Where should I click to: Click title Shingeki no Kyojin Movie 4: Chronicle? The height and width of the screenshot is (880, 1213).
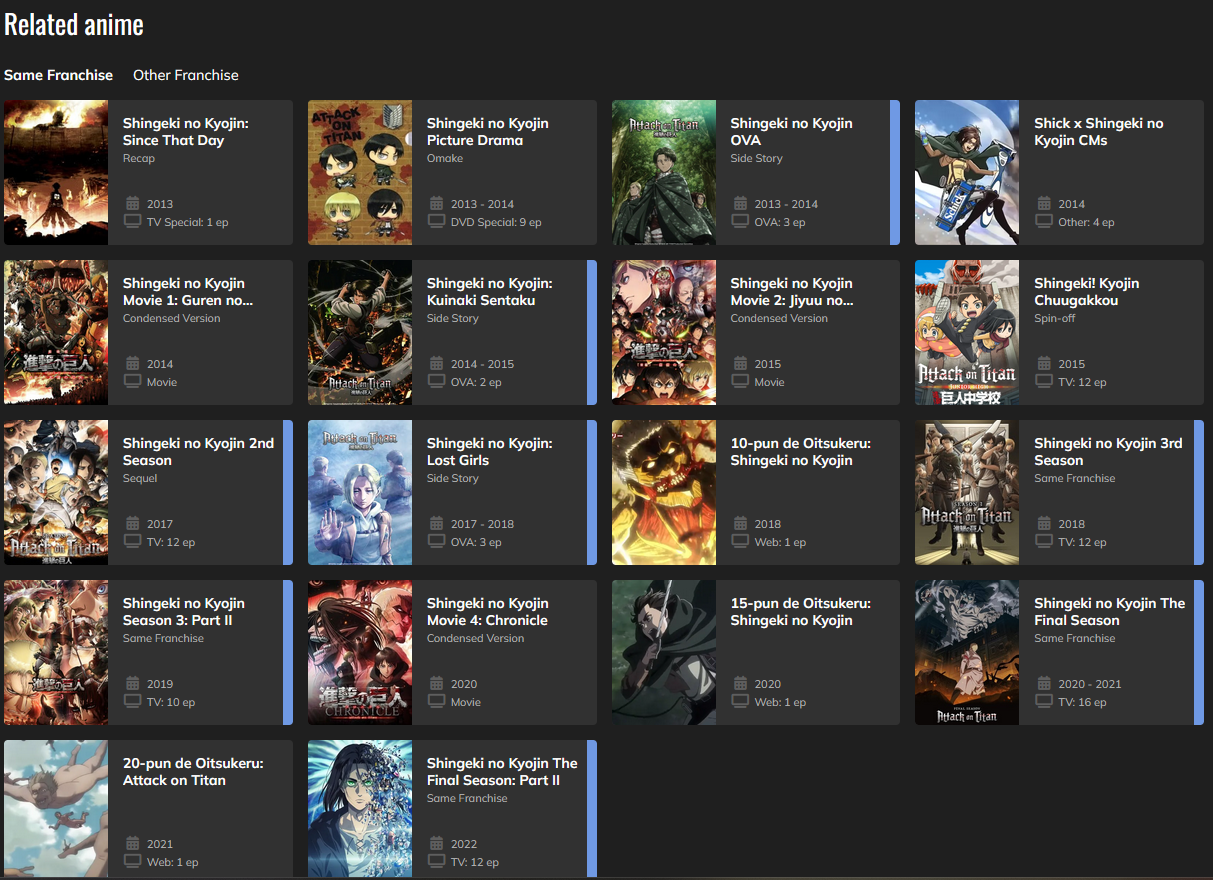click(488, 612)
